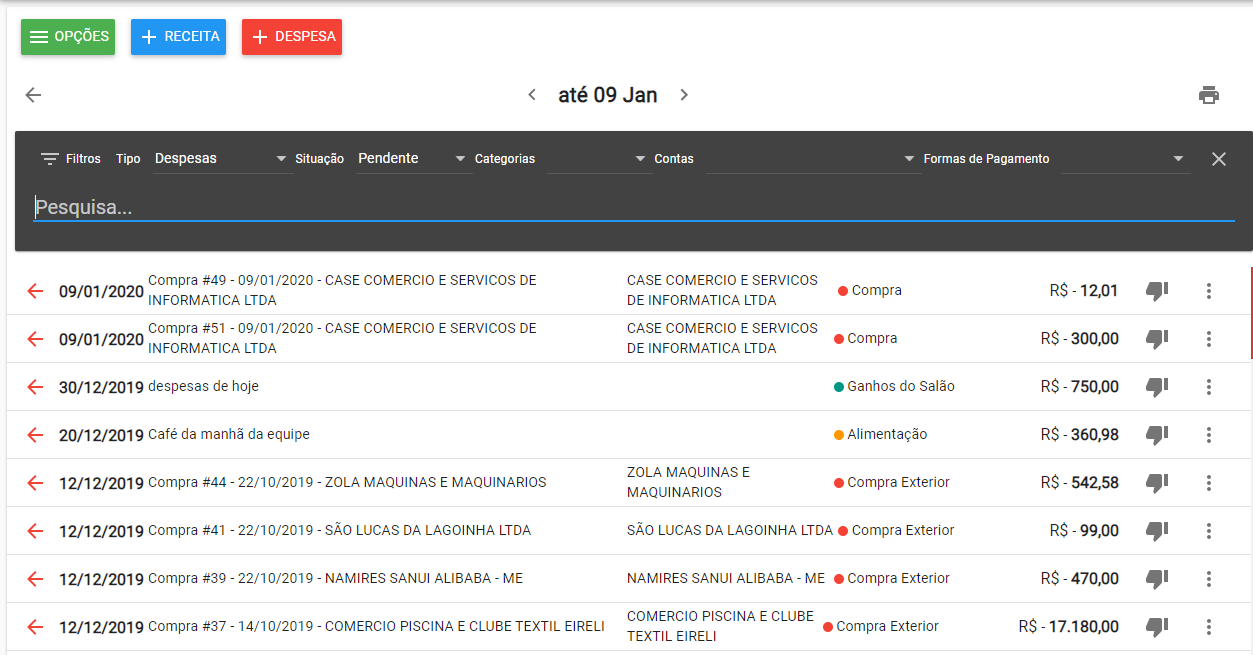1253x655 pixels.
Task: Click red arrow on the despesas de hoje row
Action: [35, 387]
